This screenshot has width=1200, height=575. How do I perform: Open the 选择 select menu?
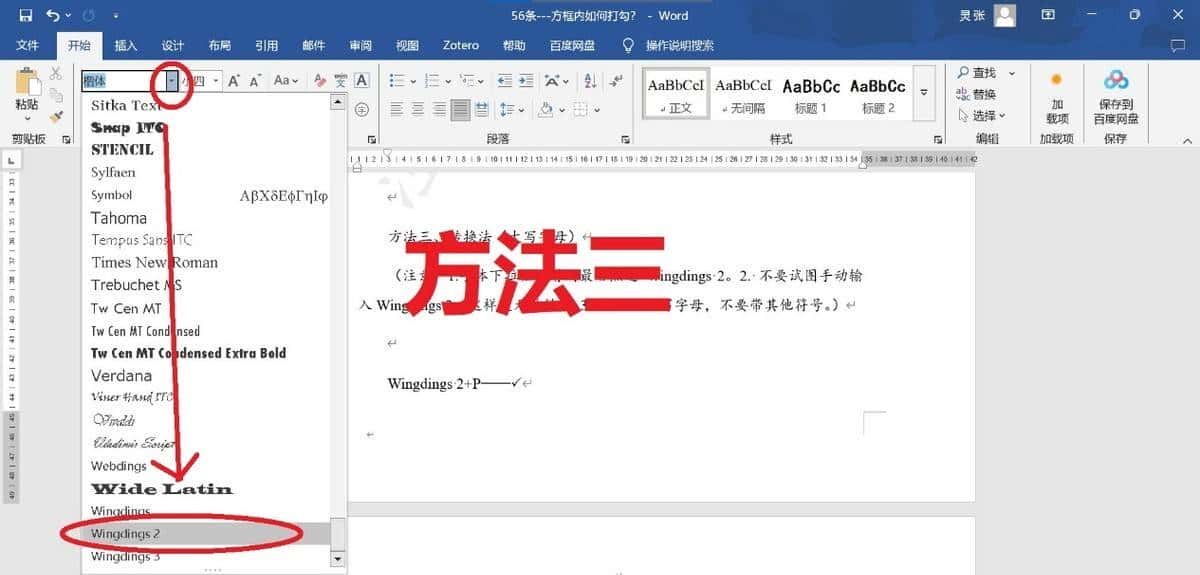[x=981, y=115]
